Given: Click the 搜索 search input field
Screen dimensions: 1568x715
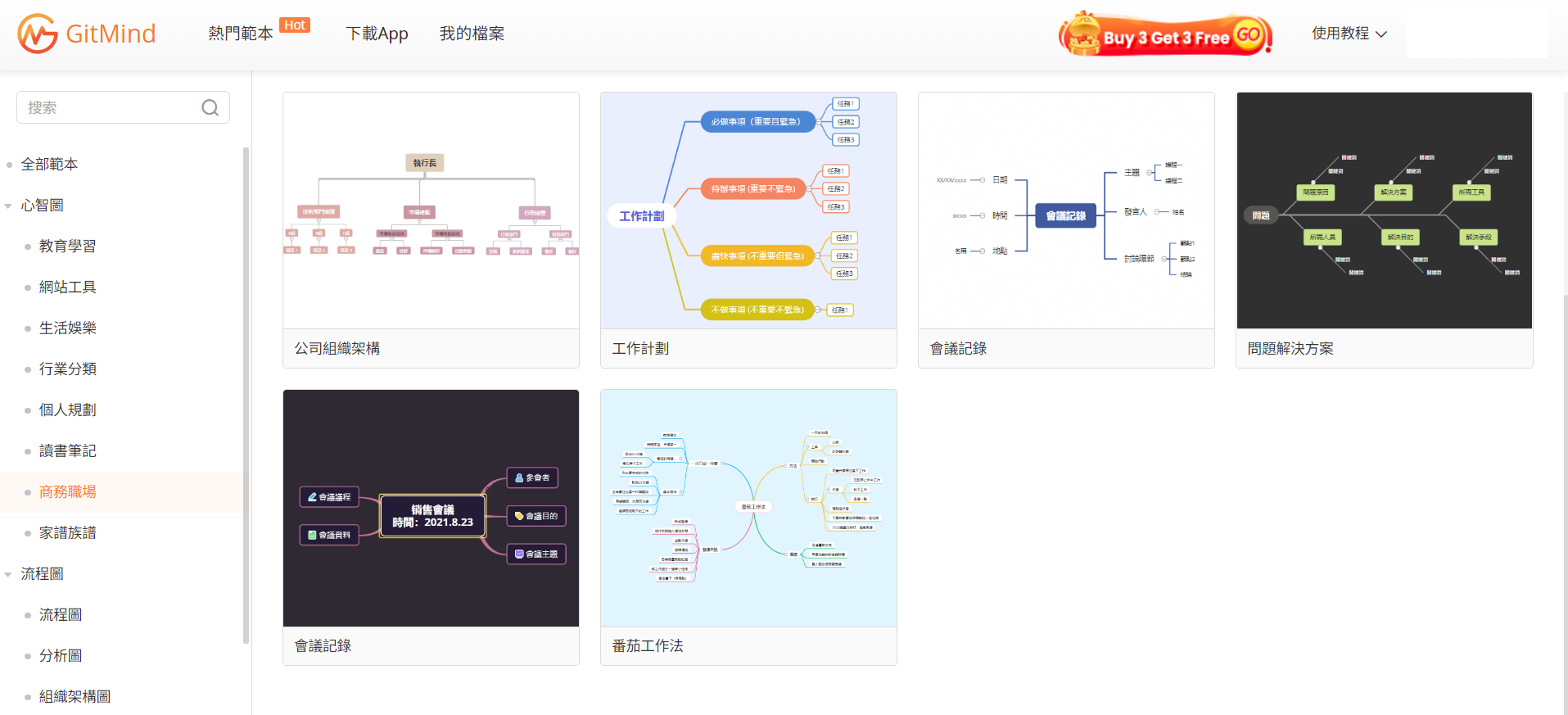Looking at the screenshot, I should coord(123,107).
